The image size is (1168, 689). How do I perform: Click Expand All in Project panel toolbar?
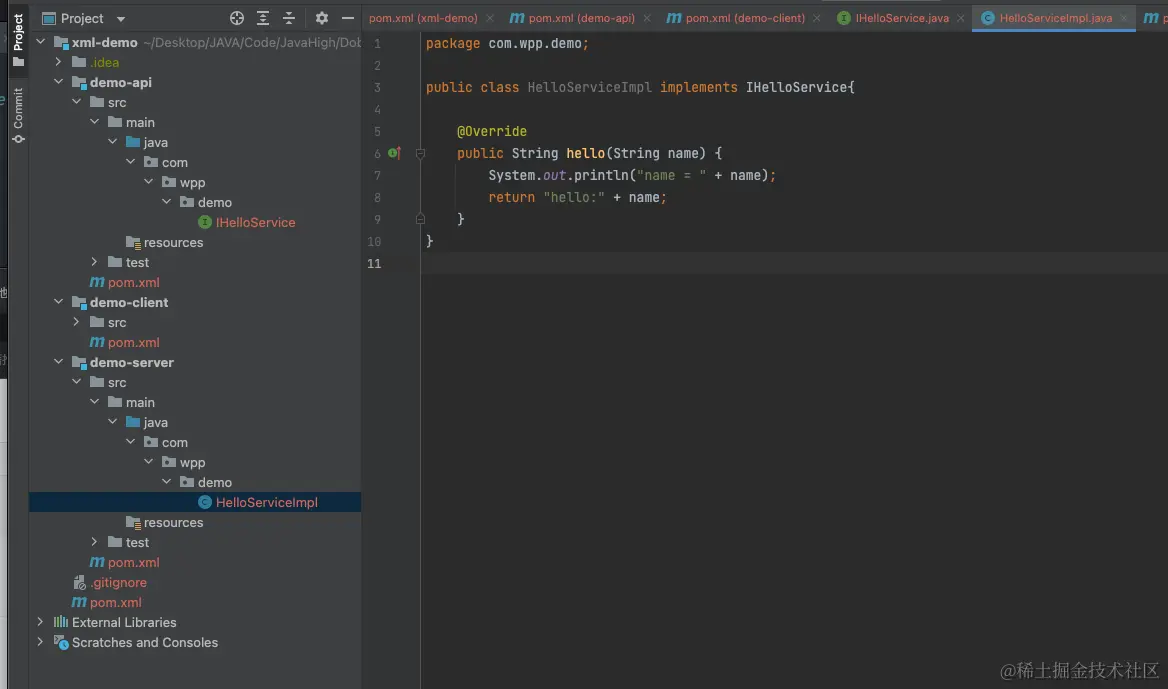(x=263, y=18)
